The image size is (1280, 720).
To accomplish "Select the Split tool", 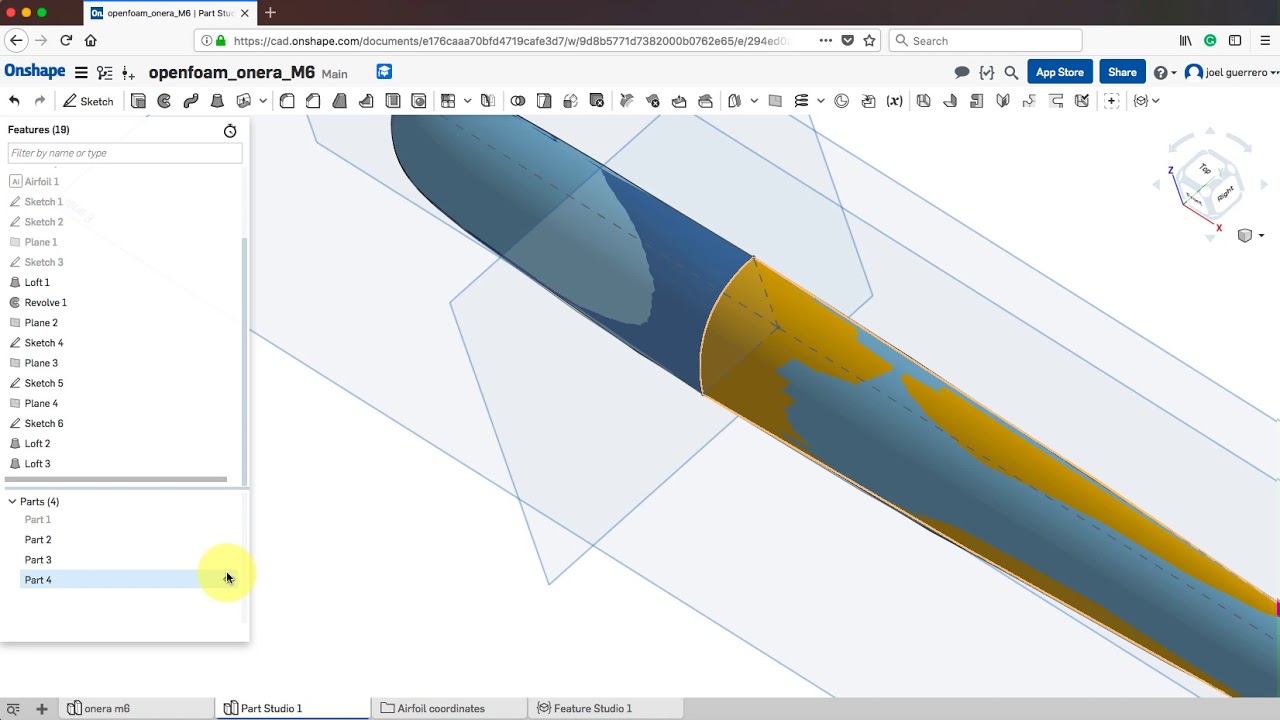I will point(544,101).
